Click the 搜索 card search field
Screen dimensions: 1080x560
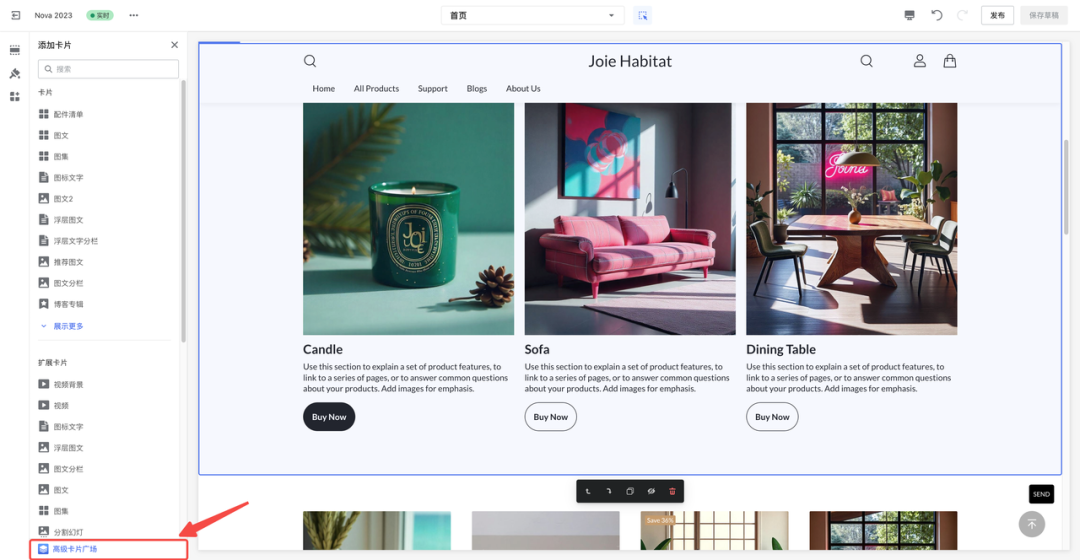(108, 69)
